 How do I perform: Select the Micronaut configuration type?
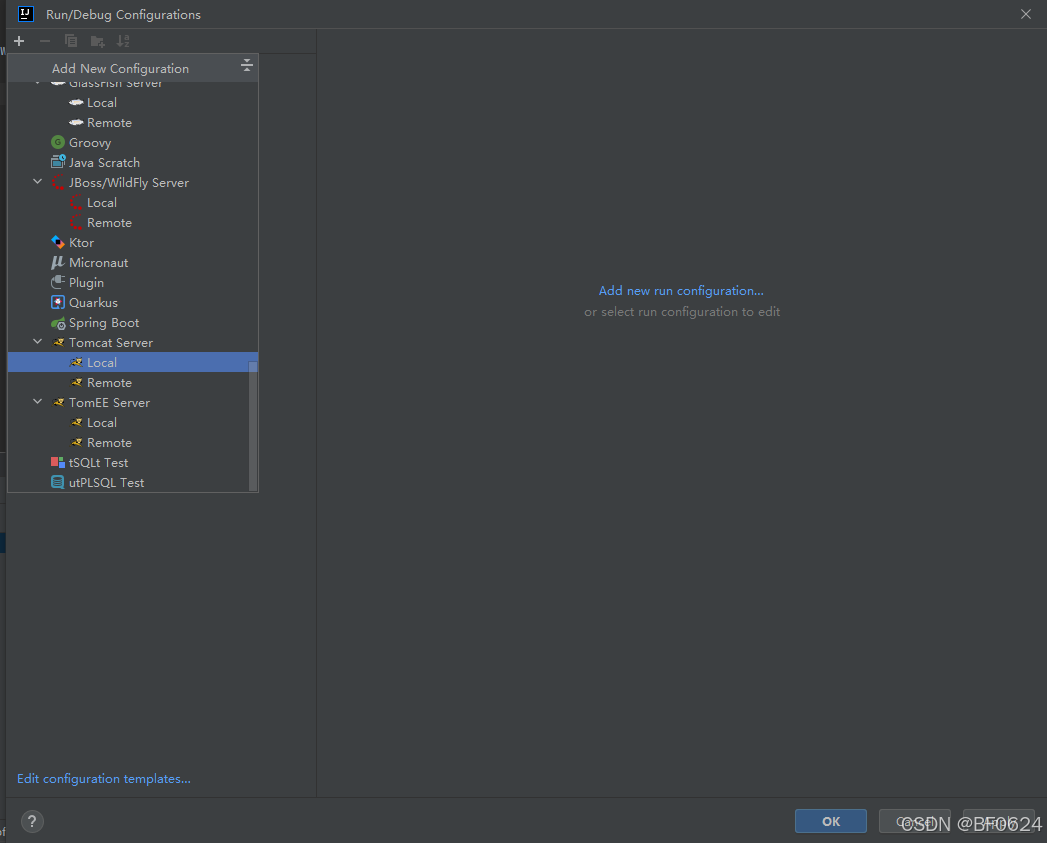[x=132, y=263]
